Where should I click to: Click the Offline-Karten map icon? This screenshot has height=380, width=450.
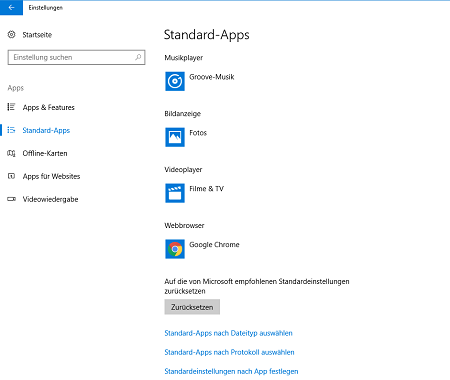pos(11,153)
